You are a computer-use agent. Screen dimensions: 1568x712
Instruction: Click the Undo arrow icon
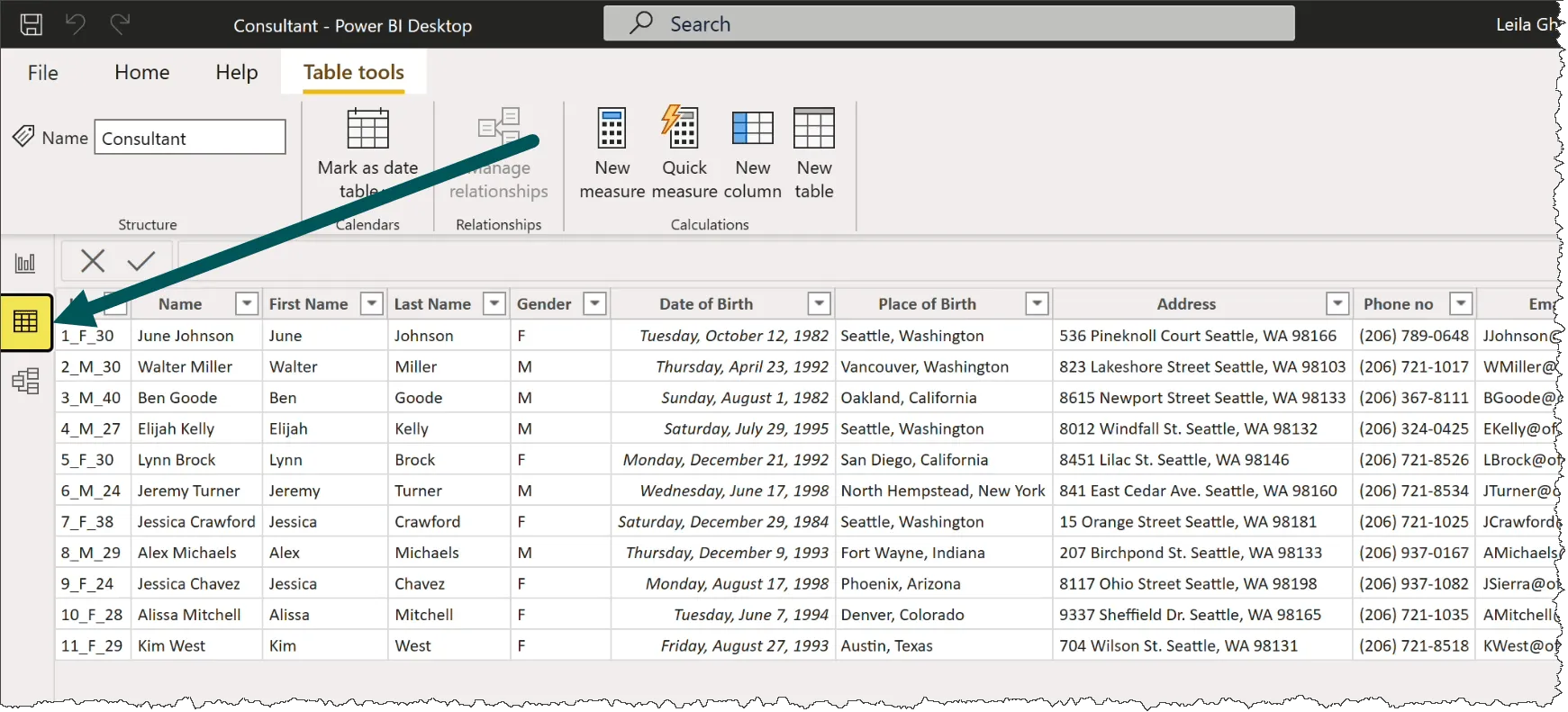click(x=76, y=24)
